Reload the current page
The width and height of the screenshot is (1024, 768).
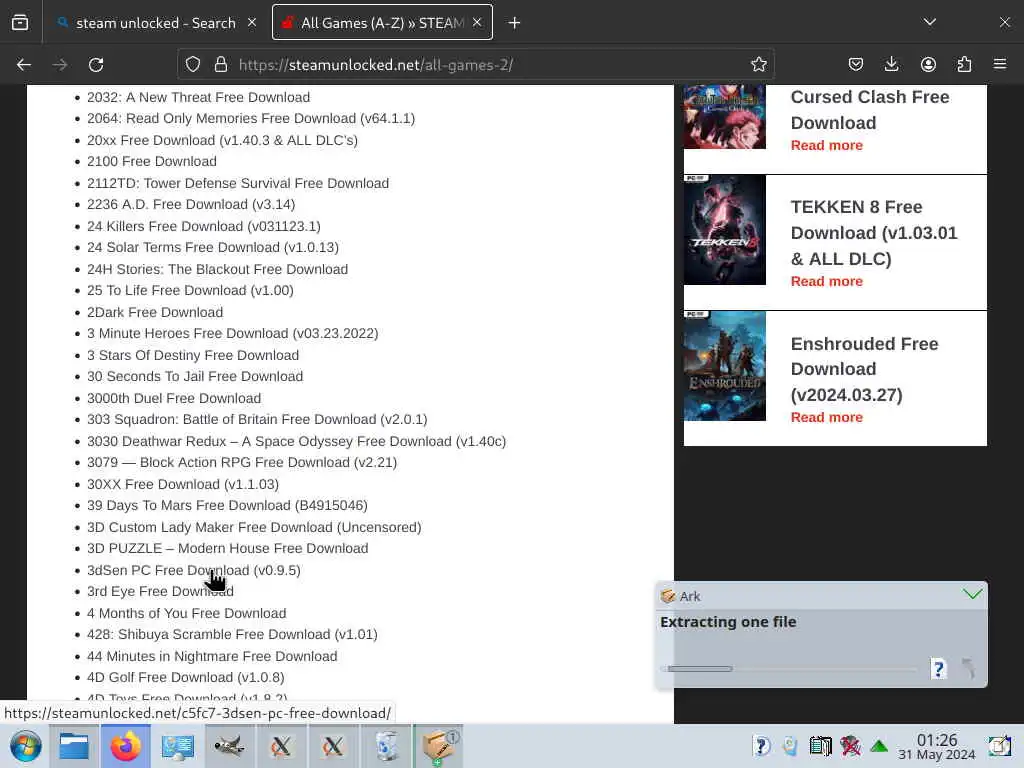[x=96, y=65]
